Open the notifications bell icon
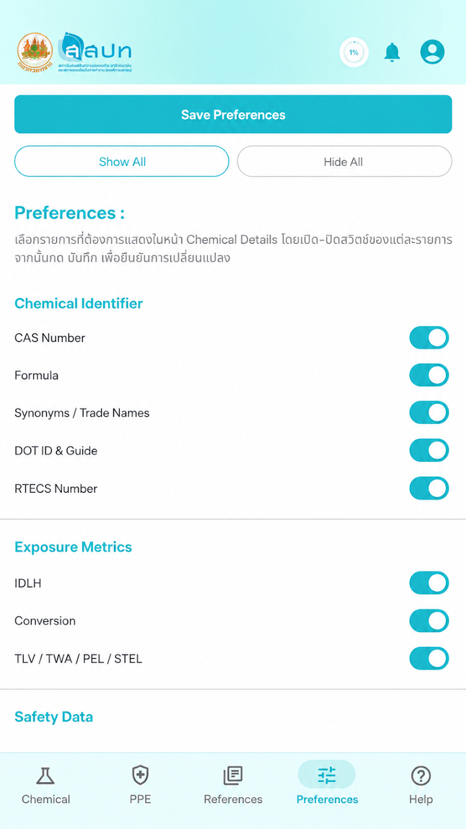Viewport: 466px width, 829px height. coord(392,52)
